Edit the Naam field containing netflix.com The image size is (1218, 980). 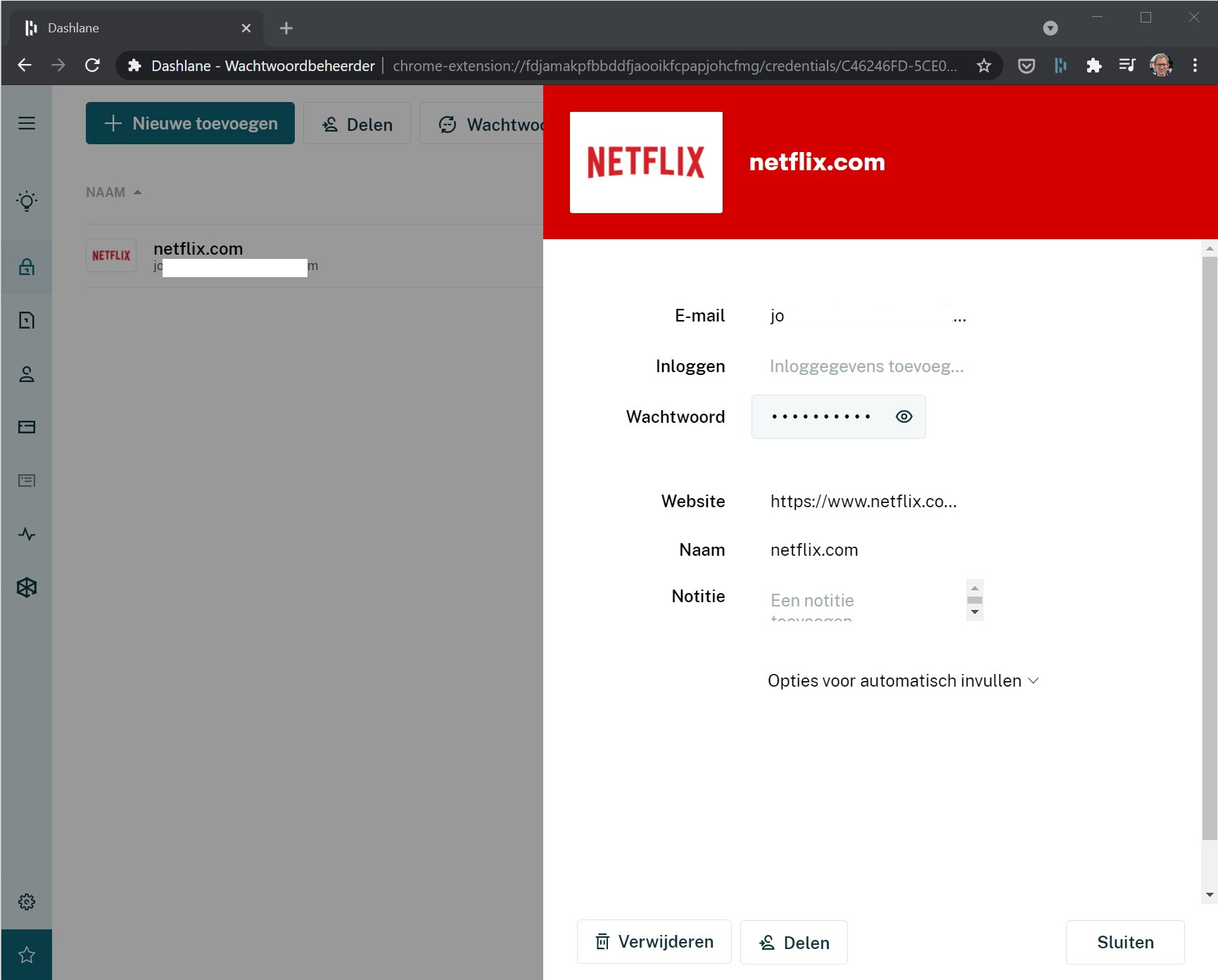[868, 550]
